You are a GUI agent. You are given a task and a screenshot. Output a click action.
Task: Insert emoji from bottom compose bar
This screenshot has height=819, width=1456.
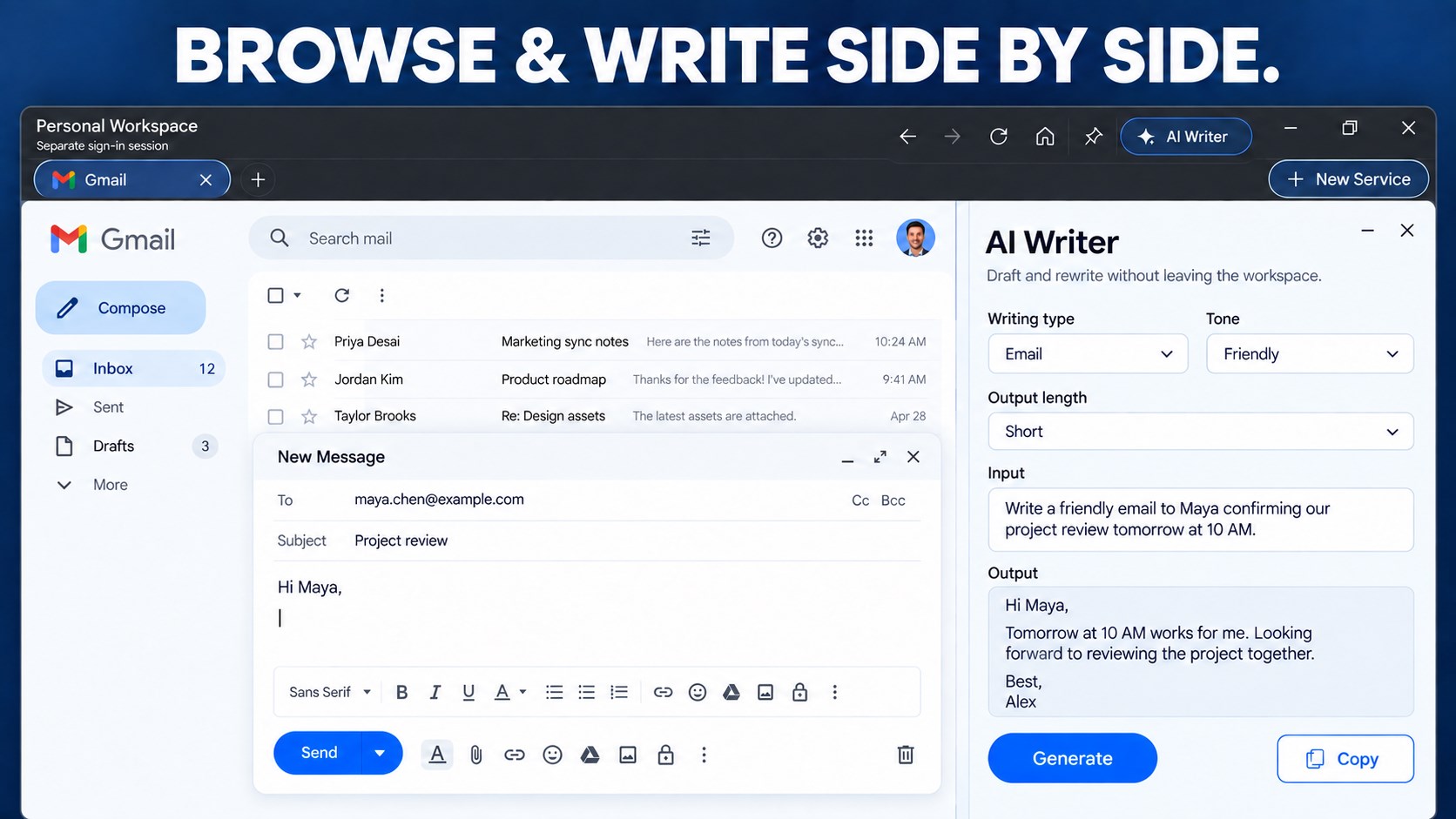[x=552, y=755]
